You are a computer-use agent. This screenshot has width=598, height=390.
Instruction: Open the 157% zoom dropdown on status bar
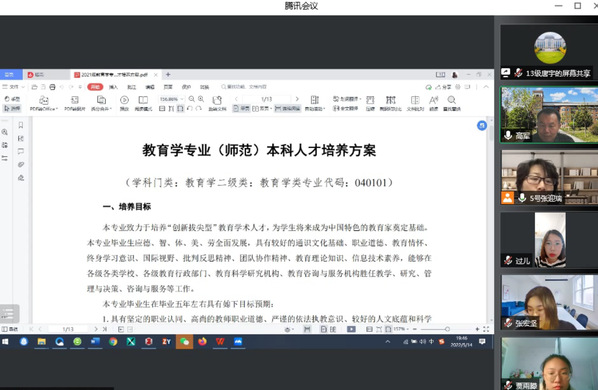click(x=402, y=329)
